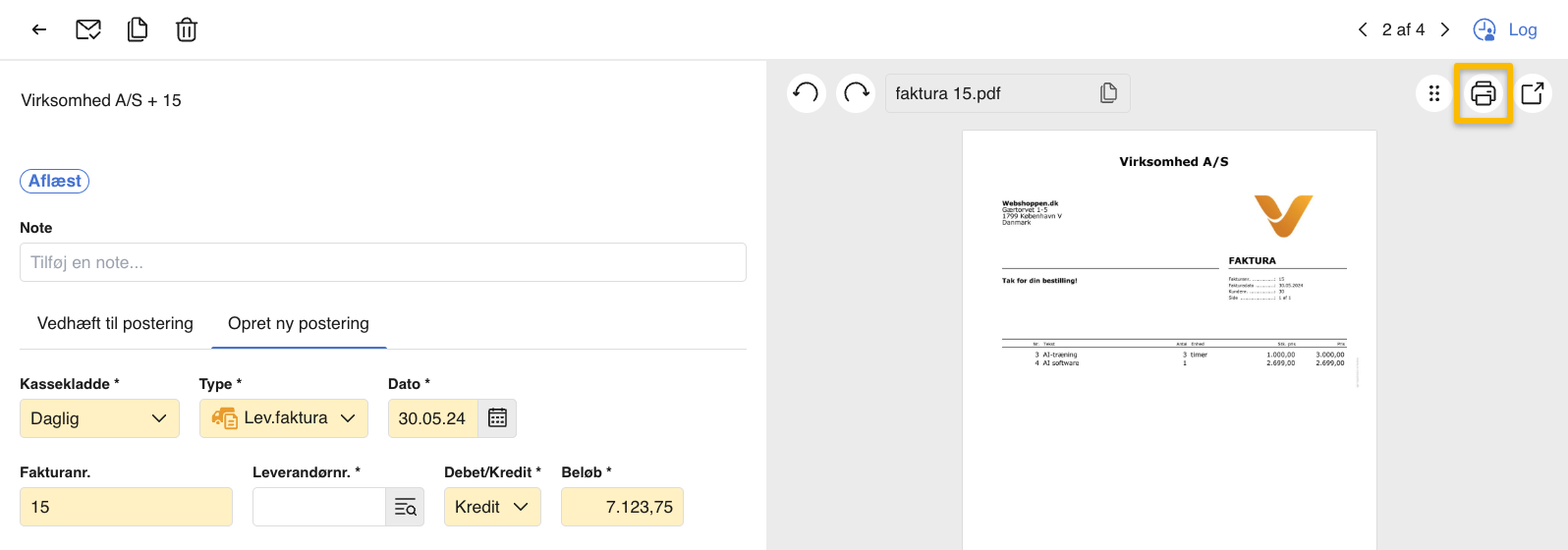This screenshot has width=1568, height=550.
Task: Open the PDF in a new window
Action: click(1532, 93)
